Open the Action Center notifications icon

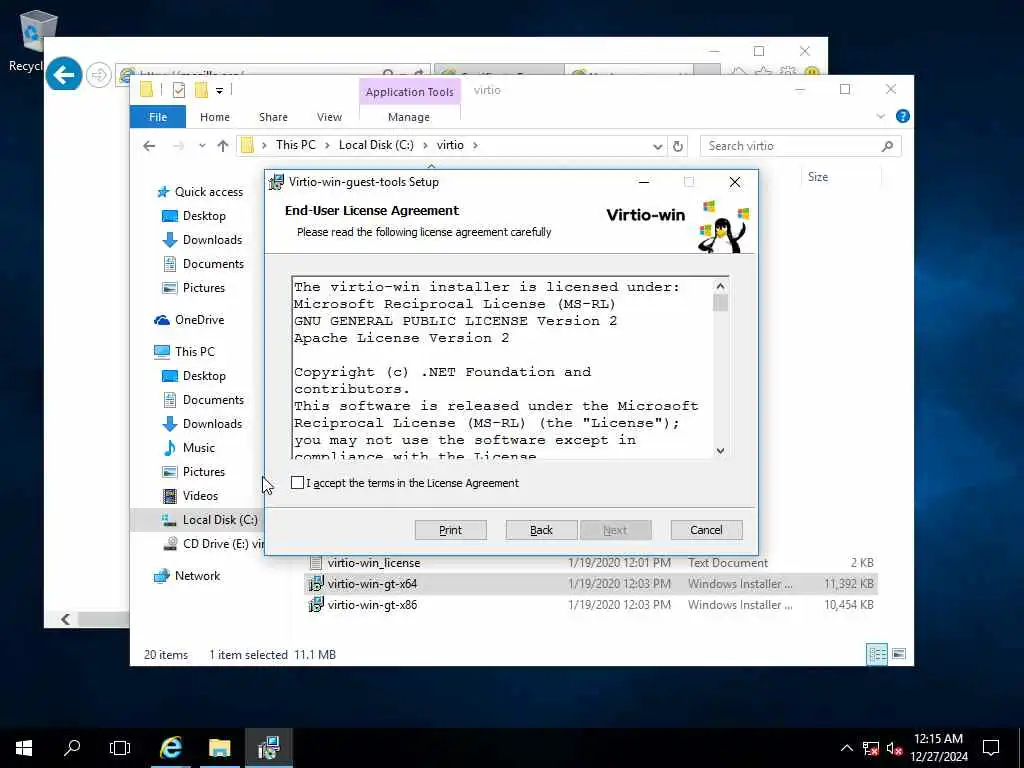tap(991, 748)
